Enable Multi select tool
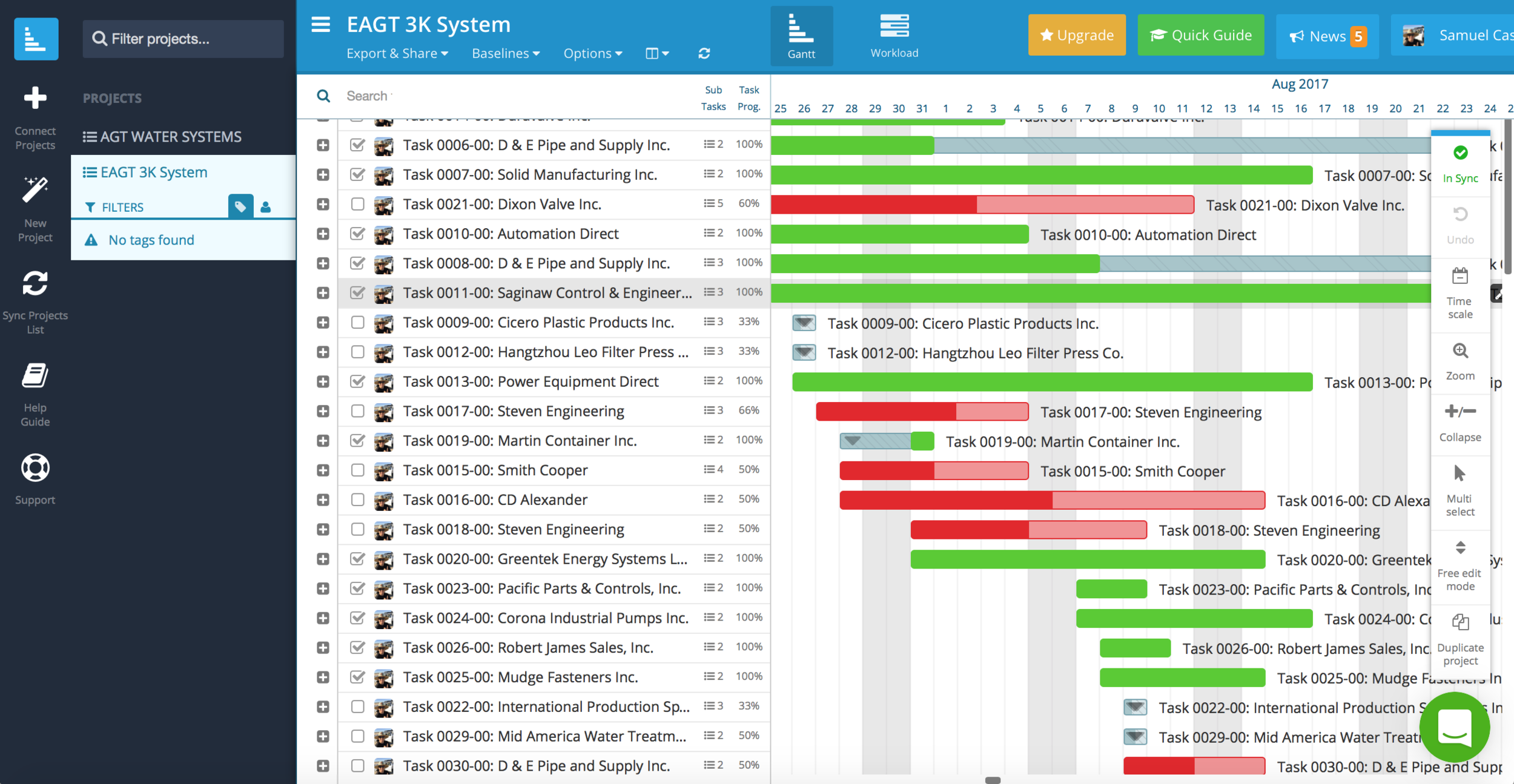Image resolution: width=1514 pixels, height=784 pixels. (1460, 491)
